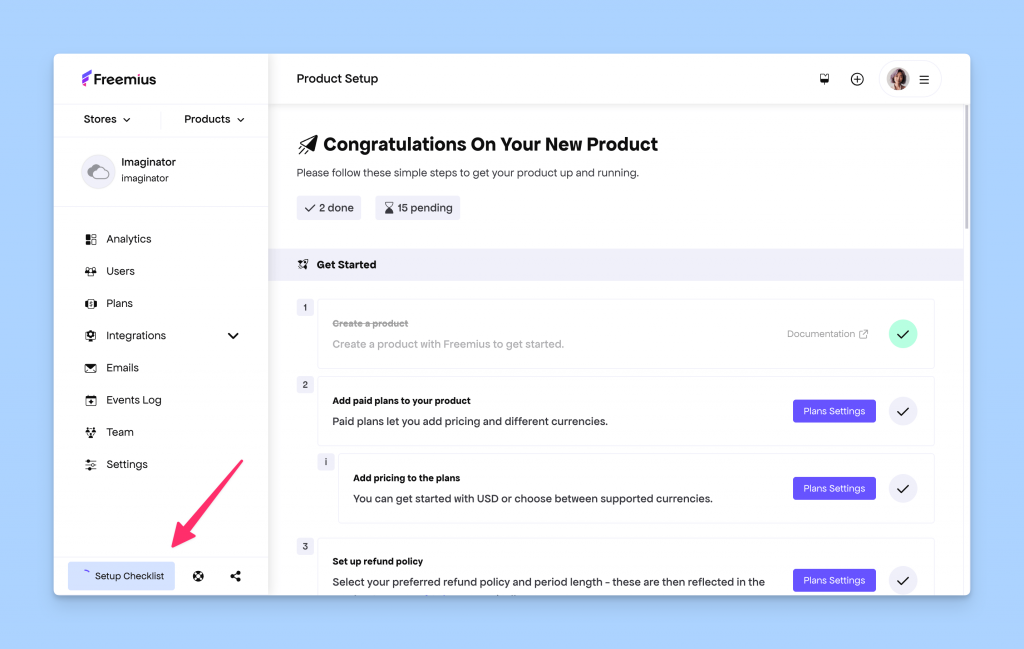Image resolution: width=1024 pixels, height=649 pixels.
Task: Click the Plans Settings button for paid plans
Action: pos(834,410)
